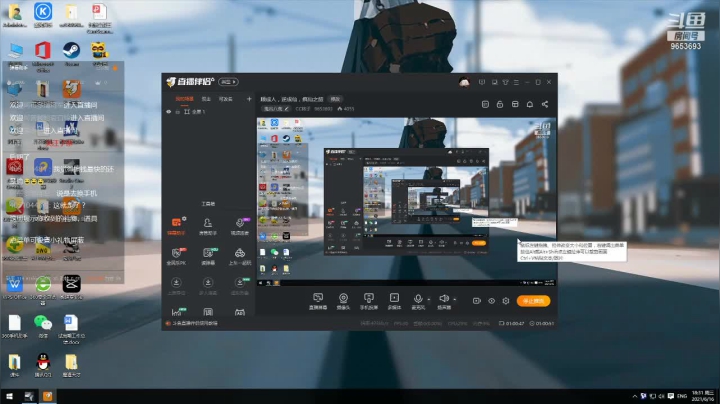Viewport: 720px width, 404px height.
Task: Open the hamburger menu in the title bar
Action: (x=516, y=82)
